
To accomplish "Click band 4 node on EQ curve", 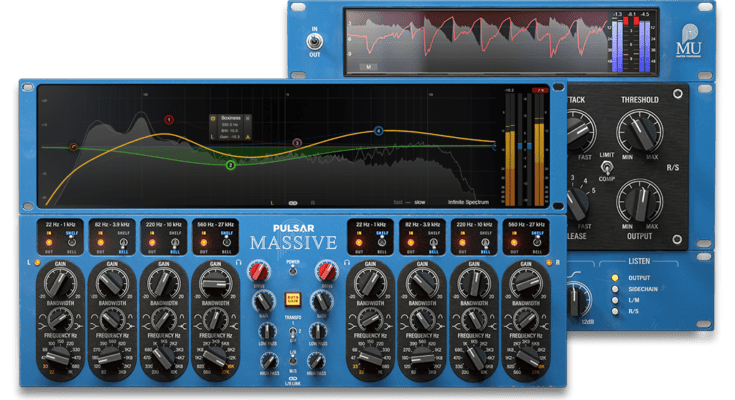I will 379,131.
